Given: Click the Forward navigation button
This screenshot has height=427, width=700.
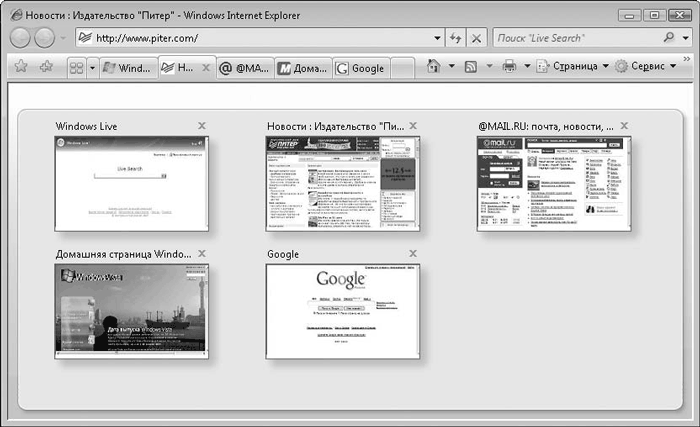Looking at the screenshot, I should click(x=45, y=38).
